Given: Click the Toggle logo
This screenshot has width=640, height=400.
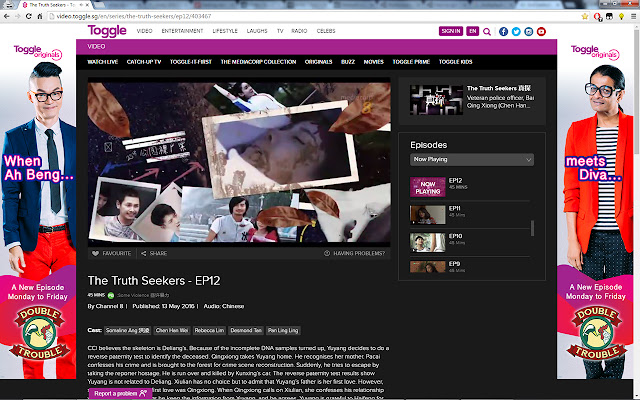Looking at the screenshot, I should click(107, 31).
